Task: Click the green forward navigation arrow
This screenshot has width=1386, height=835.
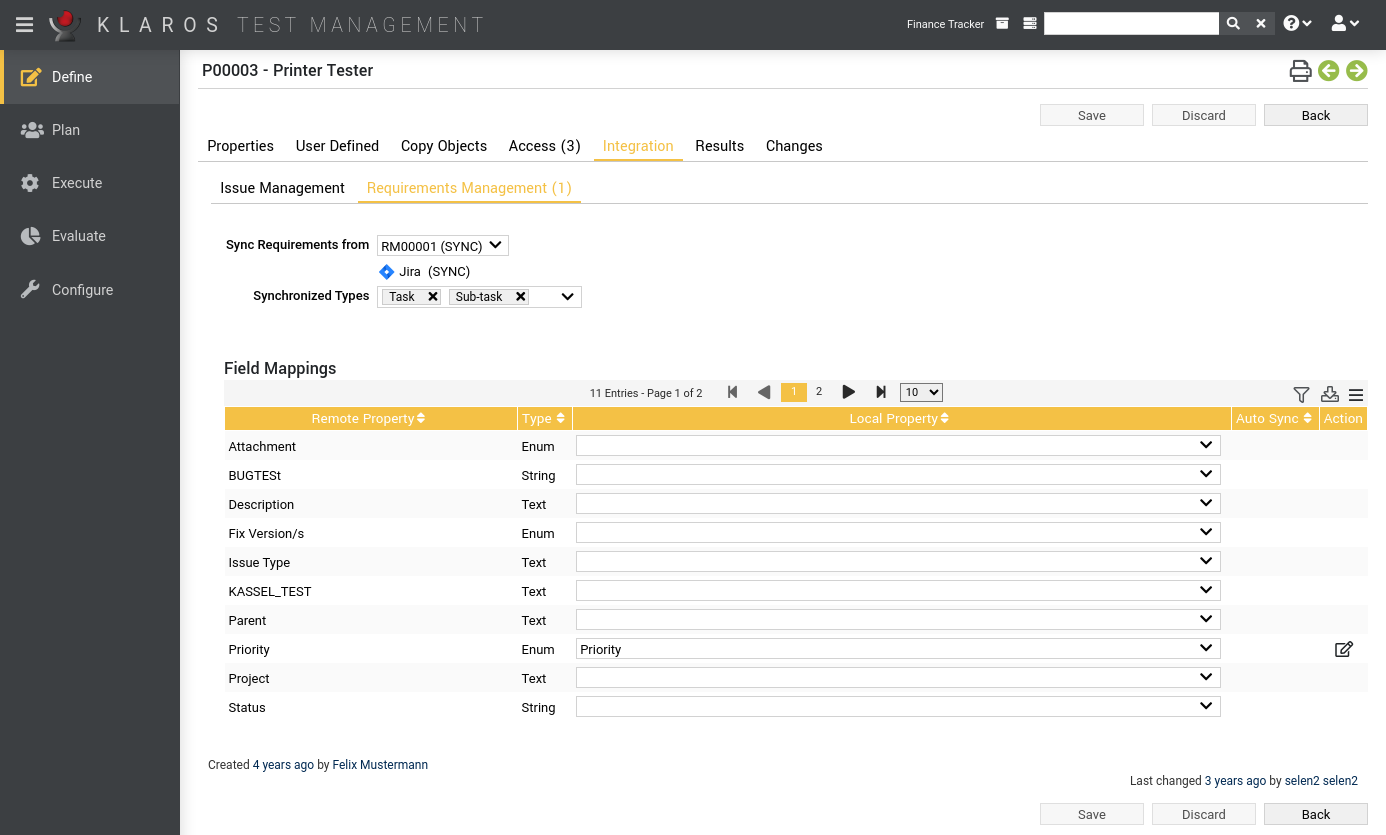Action: (x=1357, y=71)
